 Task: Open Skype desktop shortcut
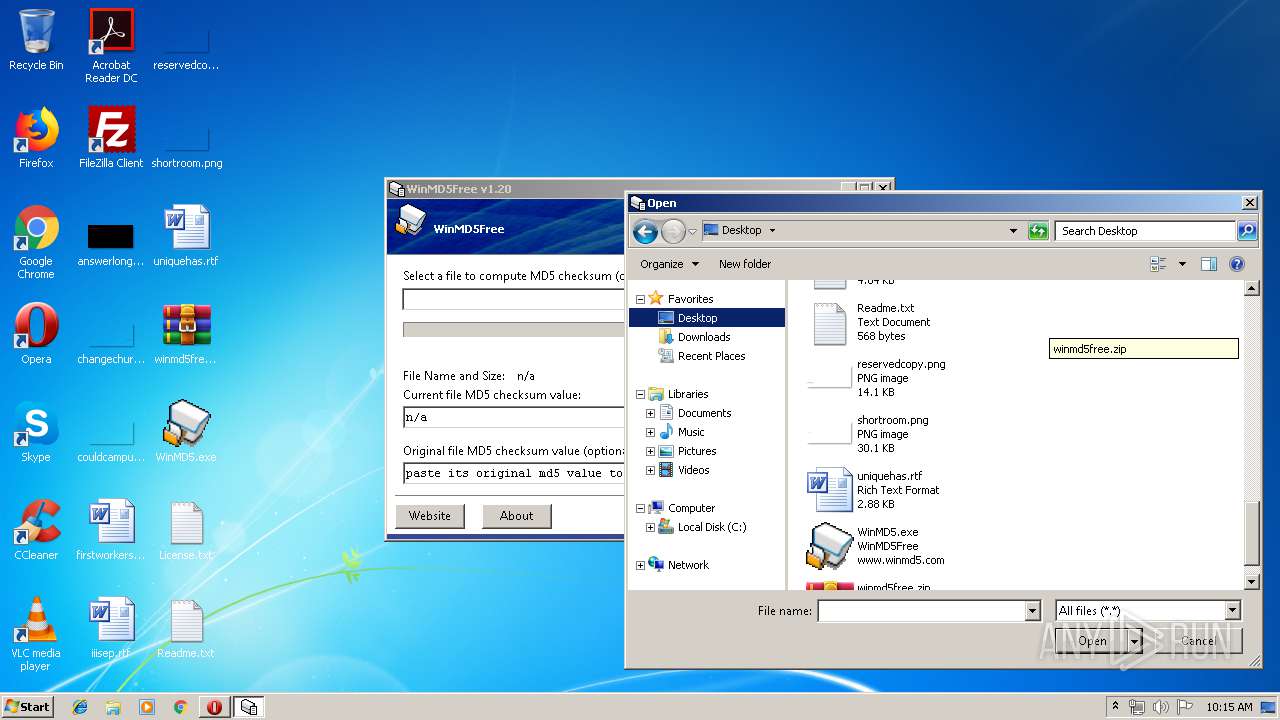point(36,432)
